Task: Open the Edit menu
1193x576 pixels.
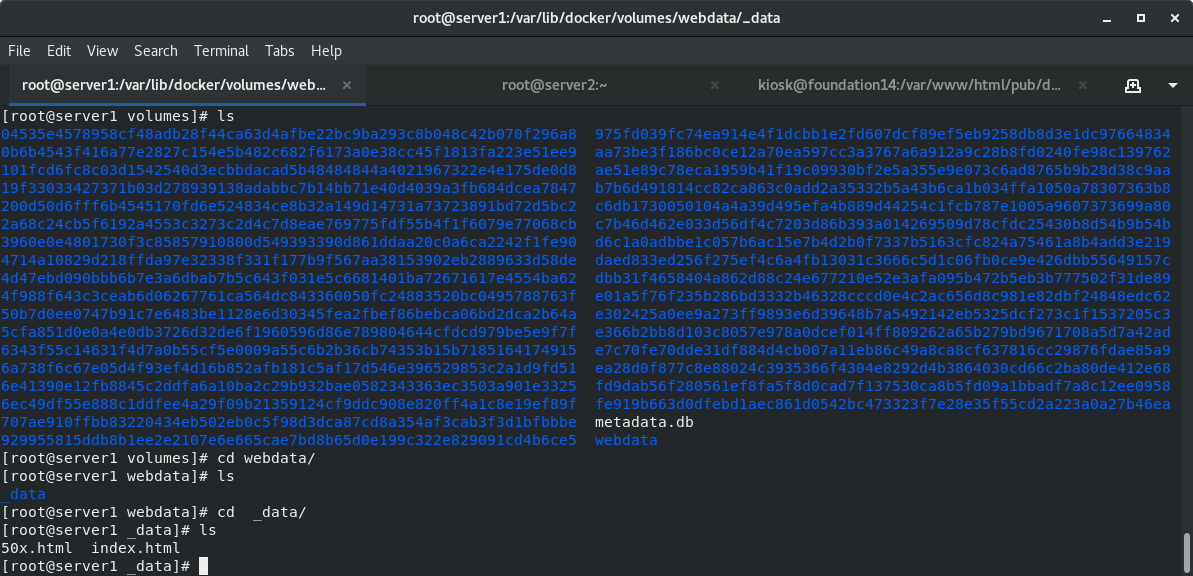Action: pos(59,51)
